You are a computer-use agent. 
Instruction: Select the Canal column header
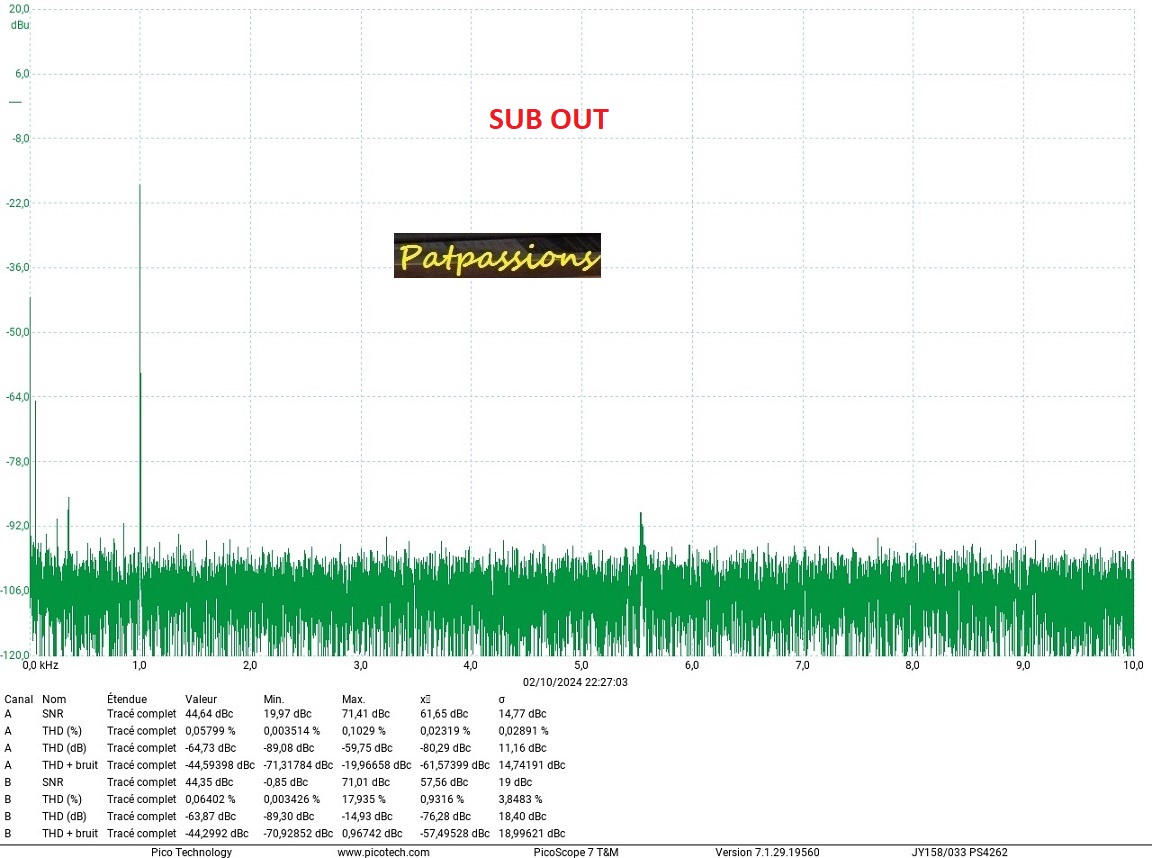pyautogui.click(x=20, y=699)
